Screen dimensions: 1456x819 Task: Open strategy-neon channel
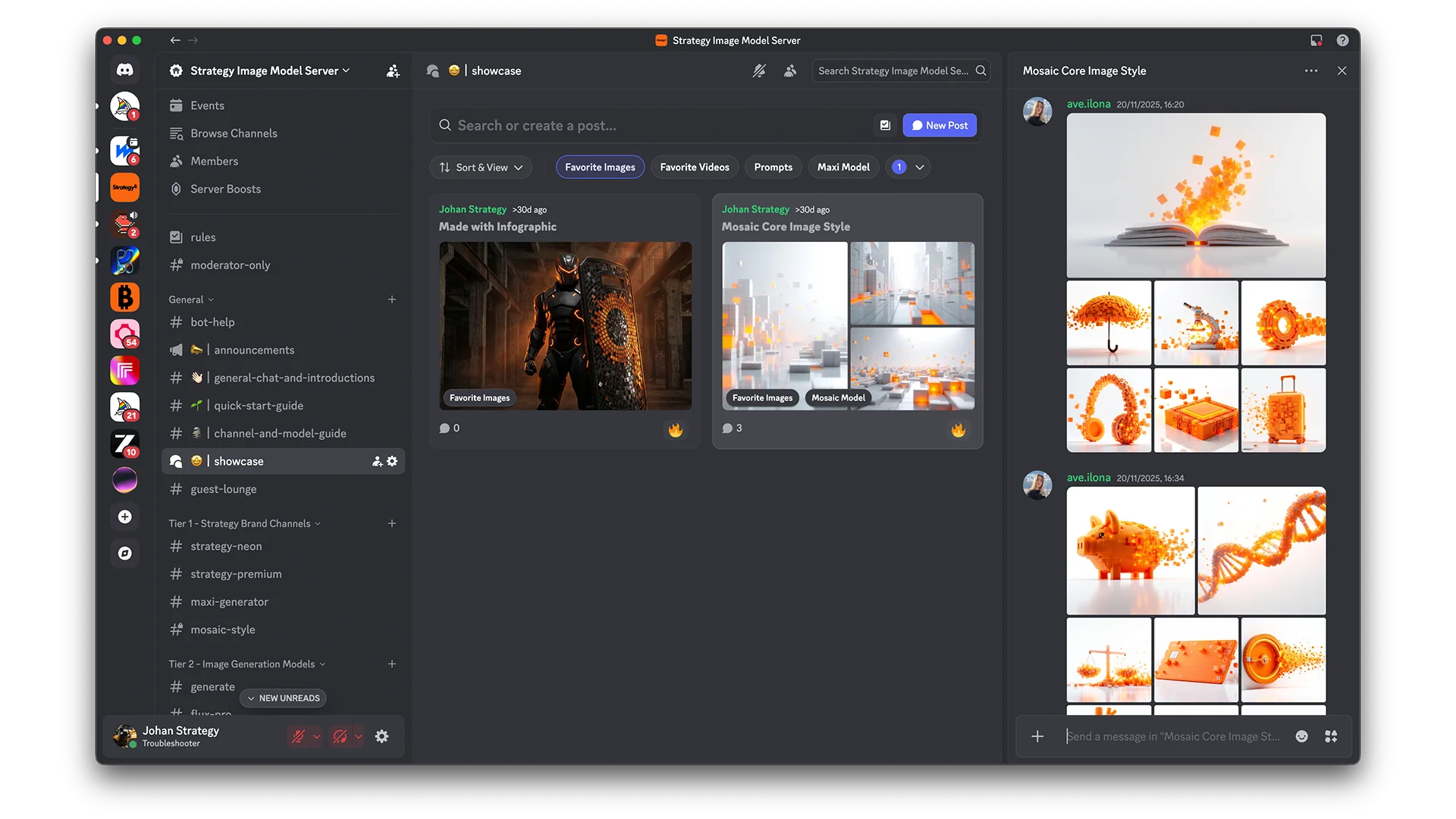[283, 546]
